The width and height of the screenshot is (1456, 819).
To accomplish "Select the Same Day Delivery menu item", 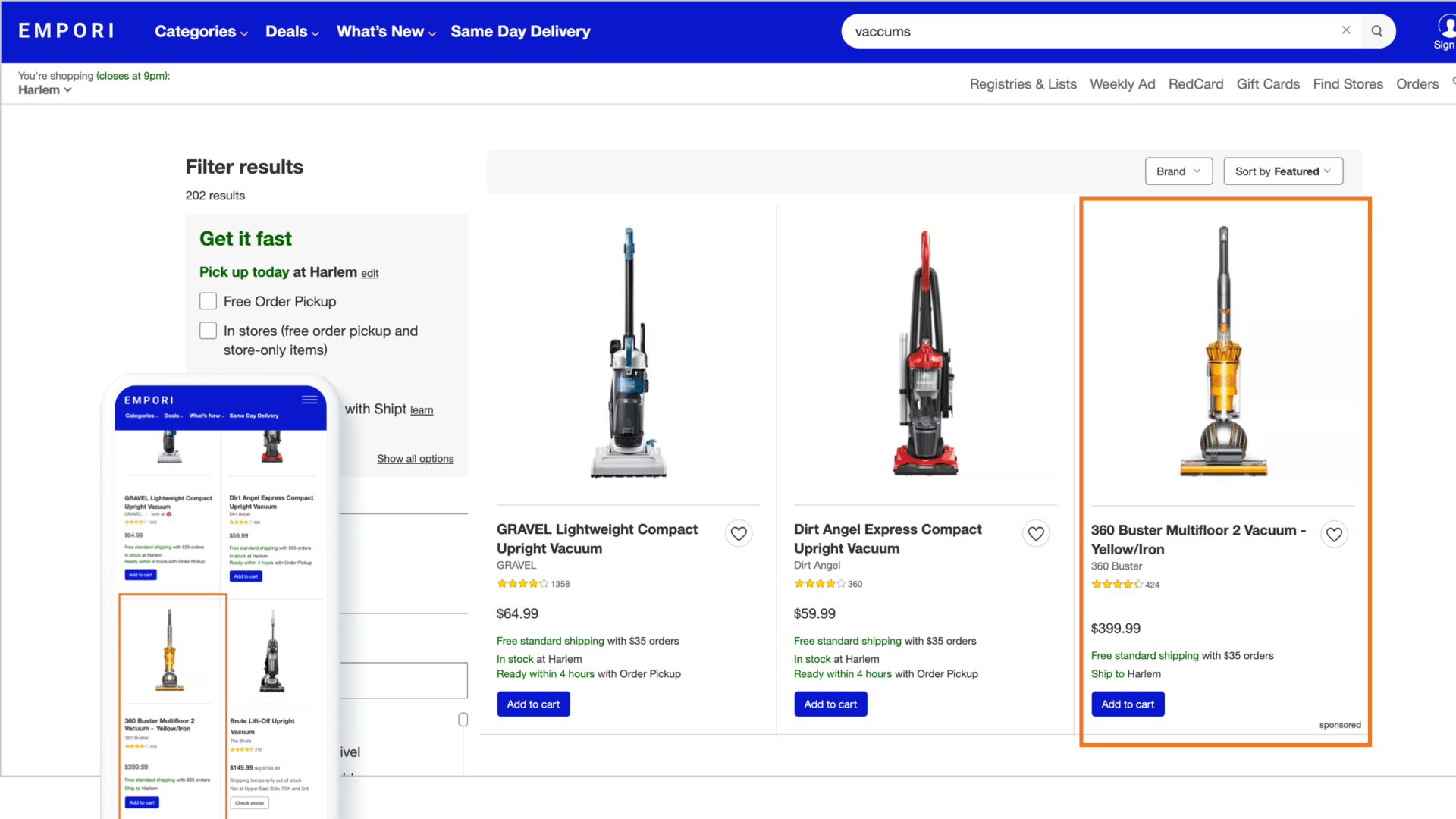I will (521, 31).
